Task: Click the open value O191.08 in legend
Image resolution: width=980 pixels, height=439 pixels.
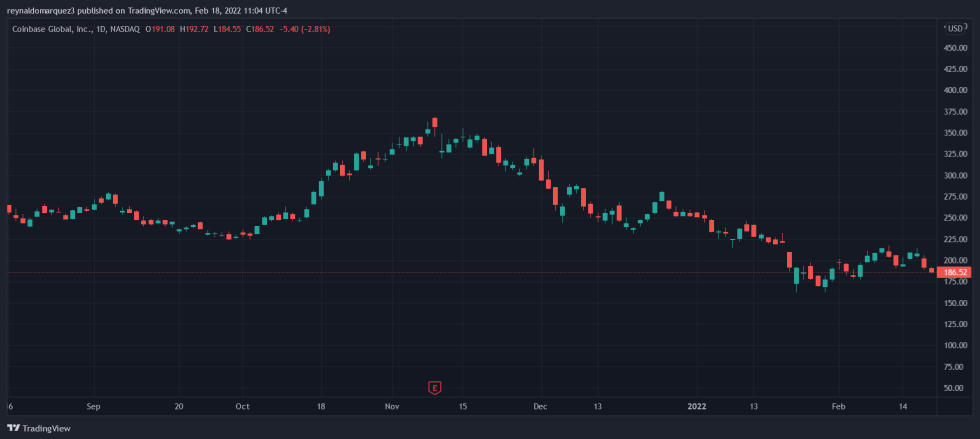Action: tap(162, 29)
